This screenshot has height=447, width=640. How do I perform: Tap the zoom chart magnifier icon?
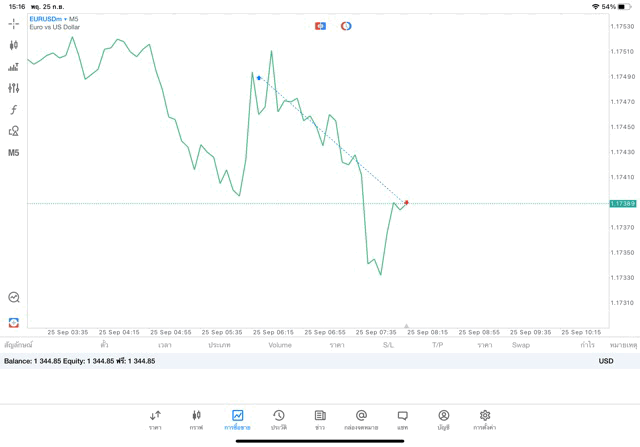pos(14,297)
